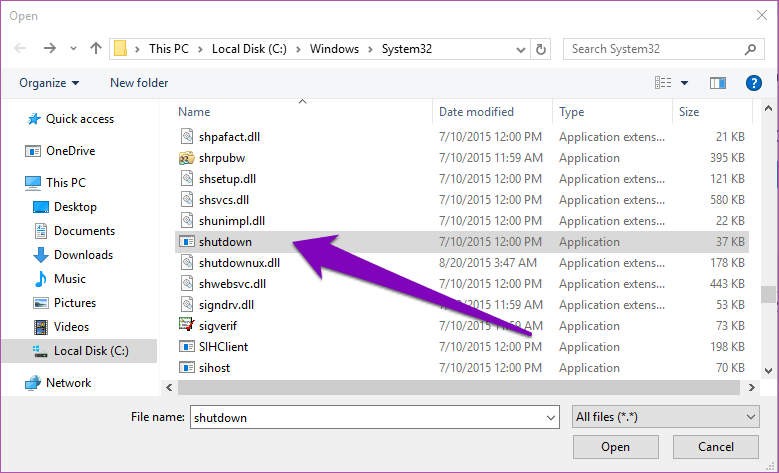Create a New folder
The width and height of the screenshot is (779, 473).
[x=139, y=83]
